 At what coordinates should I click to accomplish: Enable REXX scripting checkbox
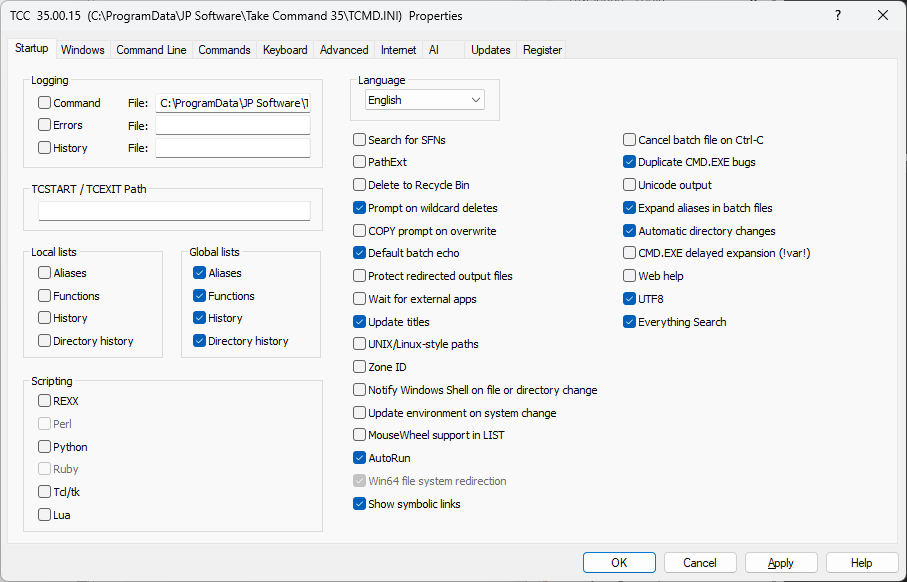point(45,401)
